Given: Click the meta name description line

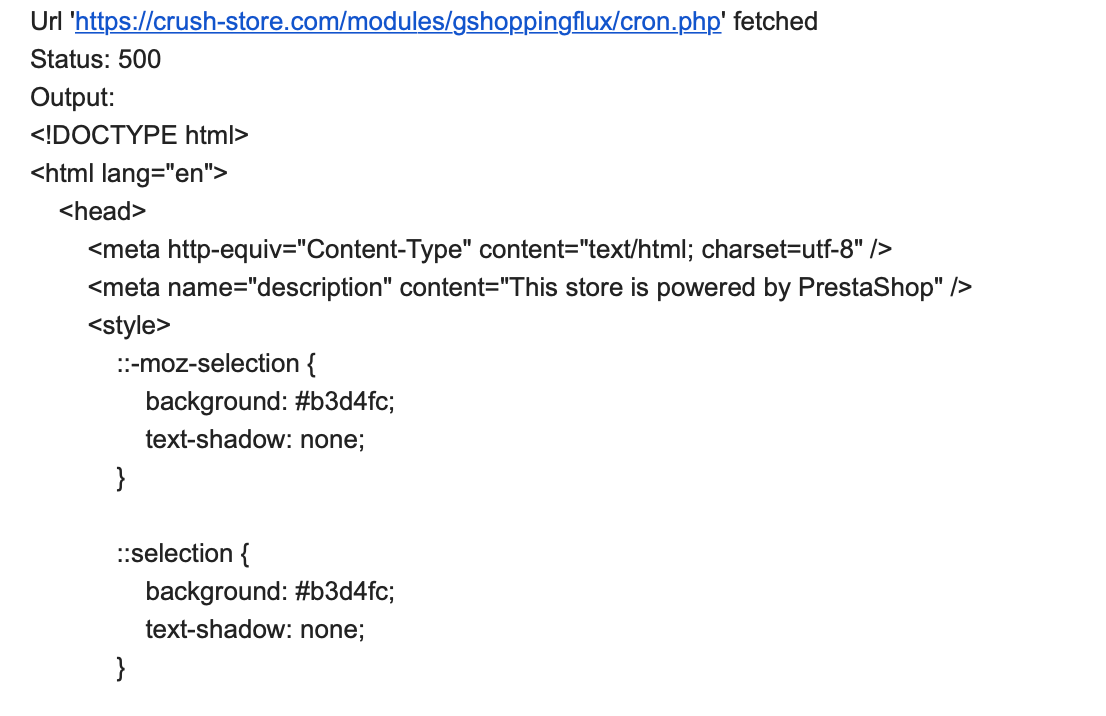Looking at the screenshot, I should (x=530, y=288).
